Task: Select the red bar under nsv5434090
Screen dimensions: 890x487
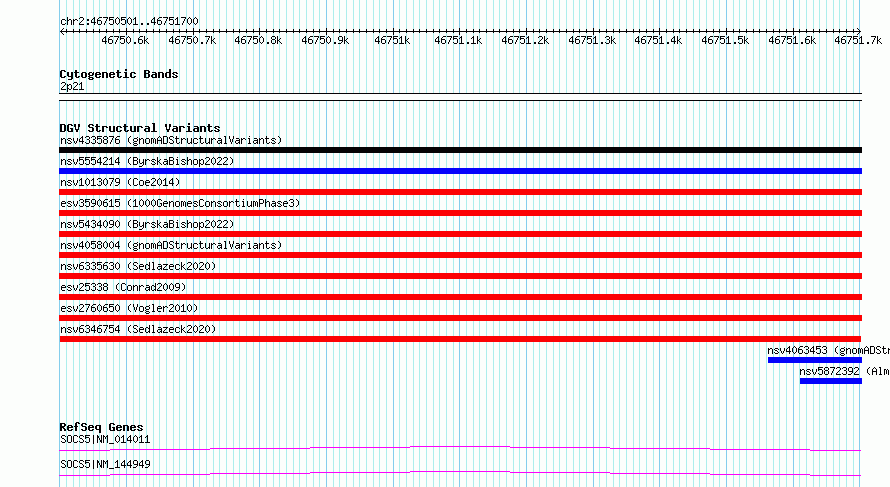Action: point(460,234)
